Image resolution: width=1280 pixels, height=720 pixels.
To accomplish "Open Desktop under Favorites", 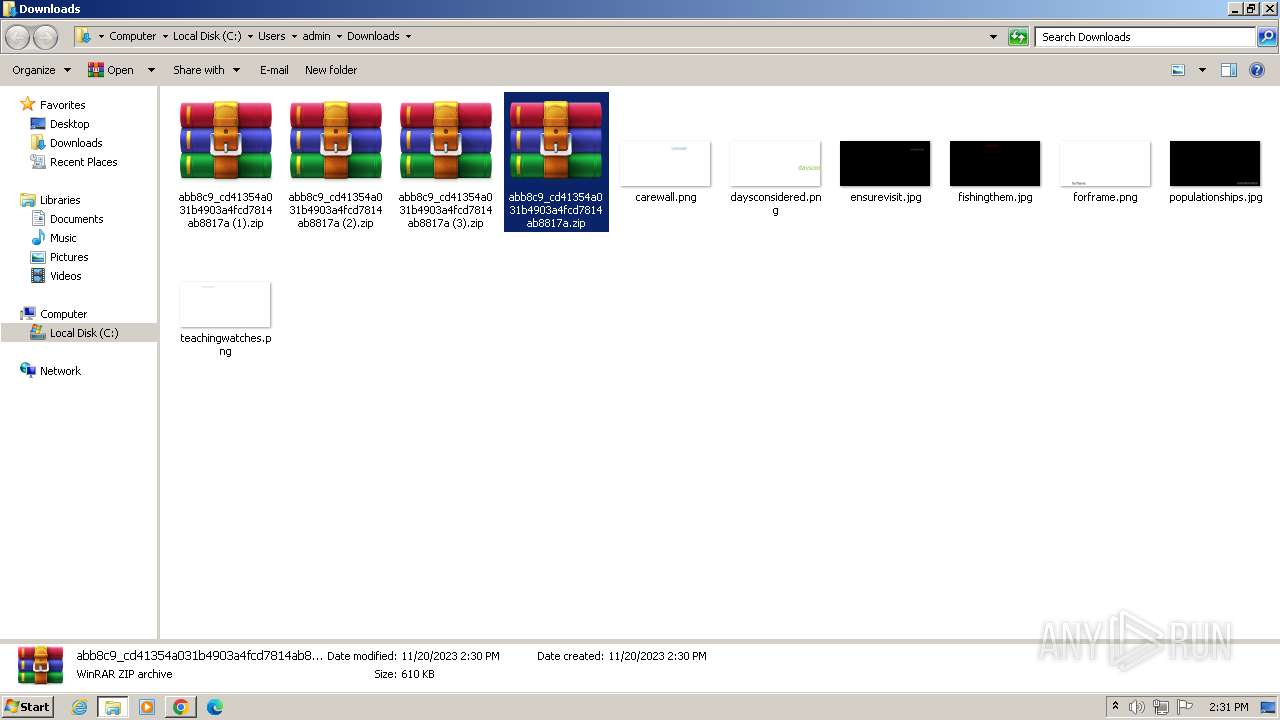I will click(69, 124).
